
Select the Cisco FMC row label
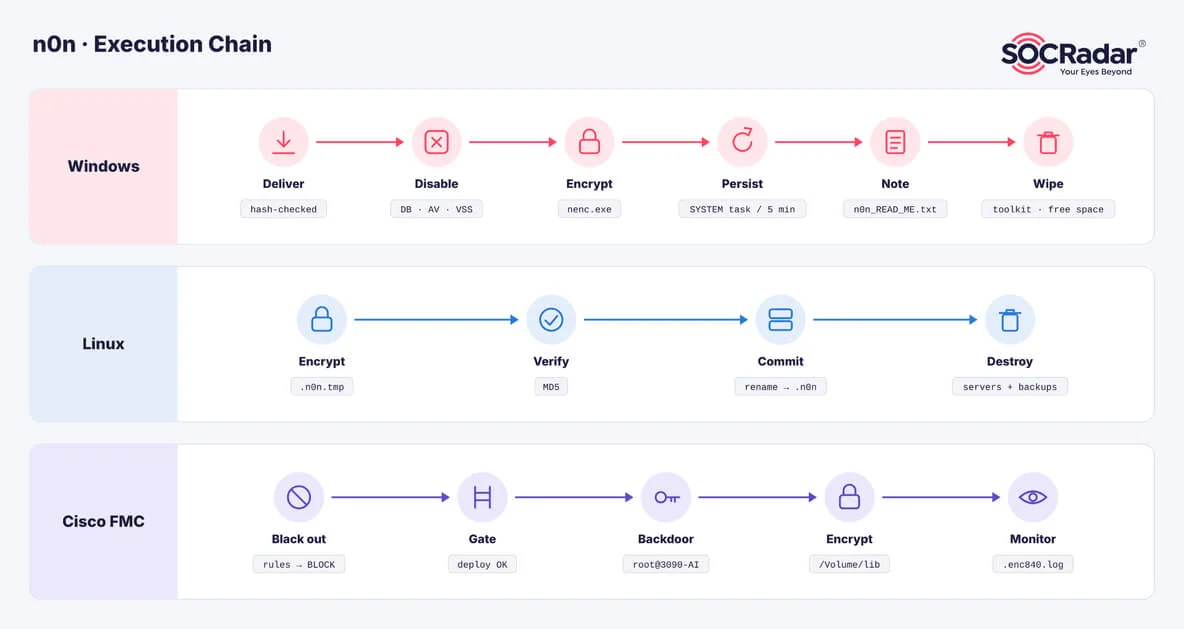point(103,521)
